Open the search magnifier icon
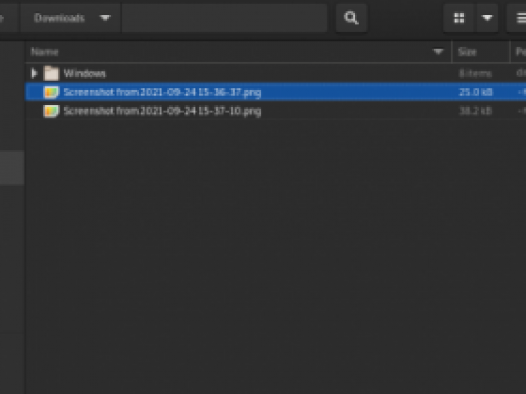526x394 pixels. [351, 18]
